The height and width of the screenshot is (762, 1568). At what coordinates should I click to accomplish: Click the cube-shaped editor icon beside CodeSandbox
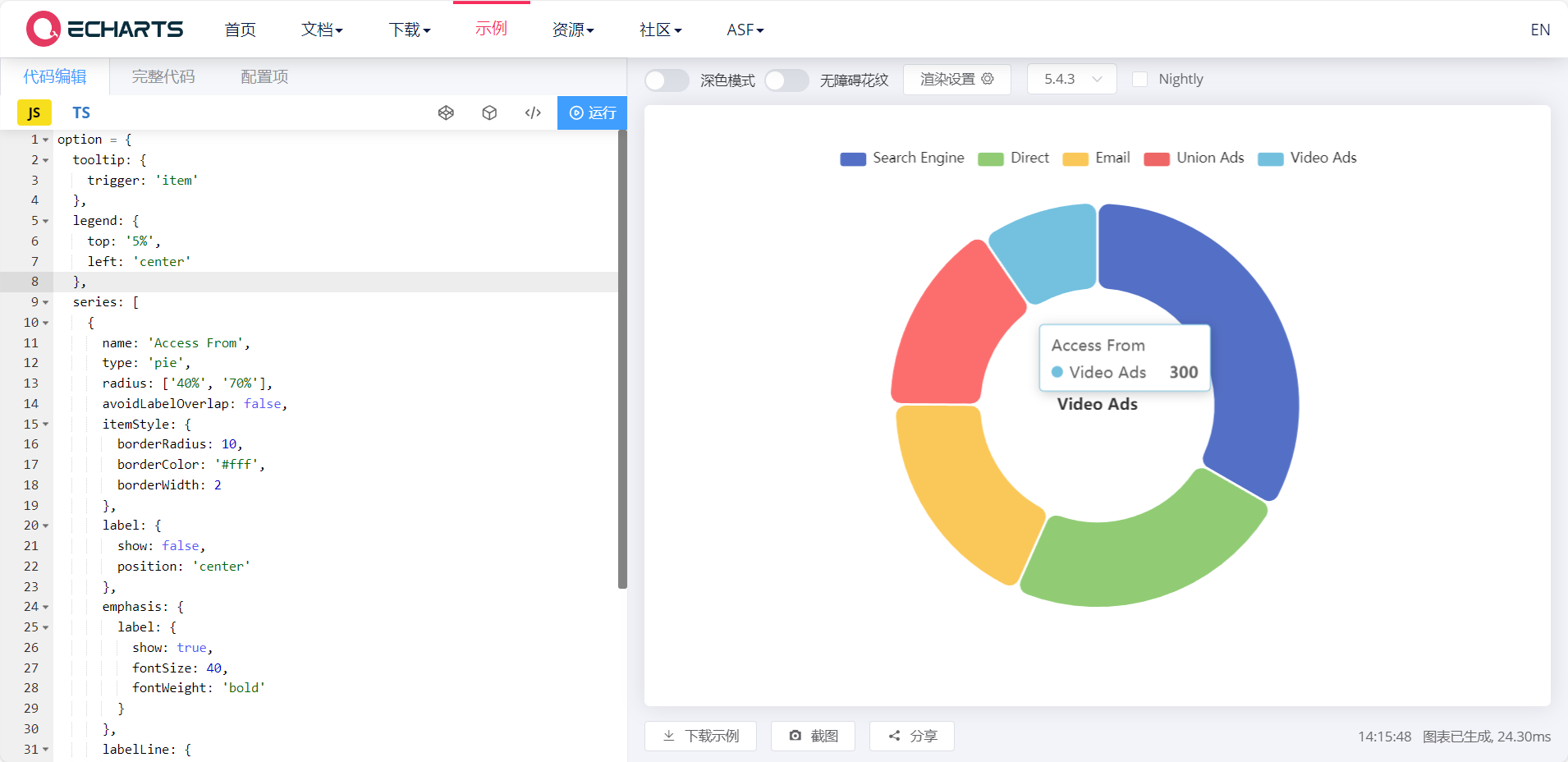click(x=489, y=112)
